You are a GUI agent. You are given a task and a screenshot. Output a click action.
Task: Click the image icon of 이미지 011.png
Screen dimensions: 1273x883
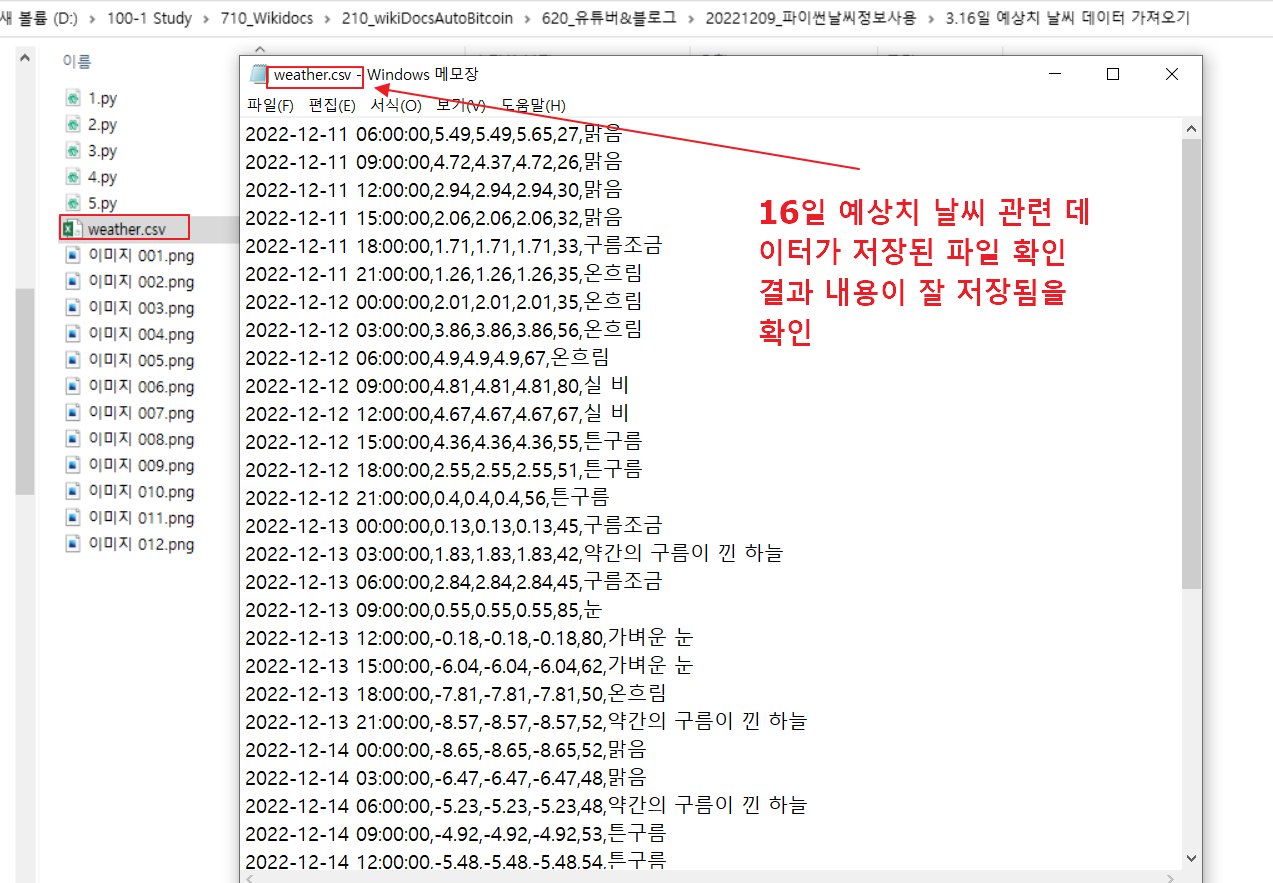coord(73,518)
